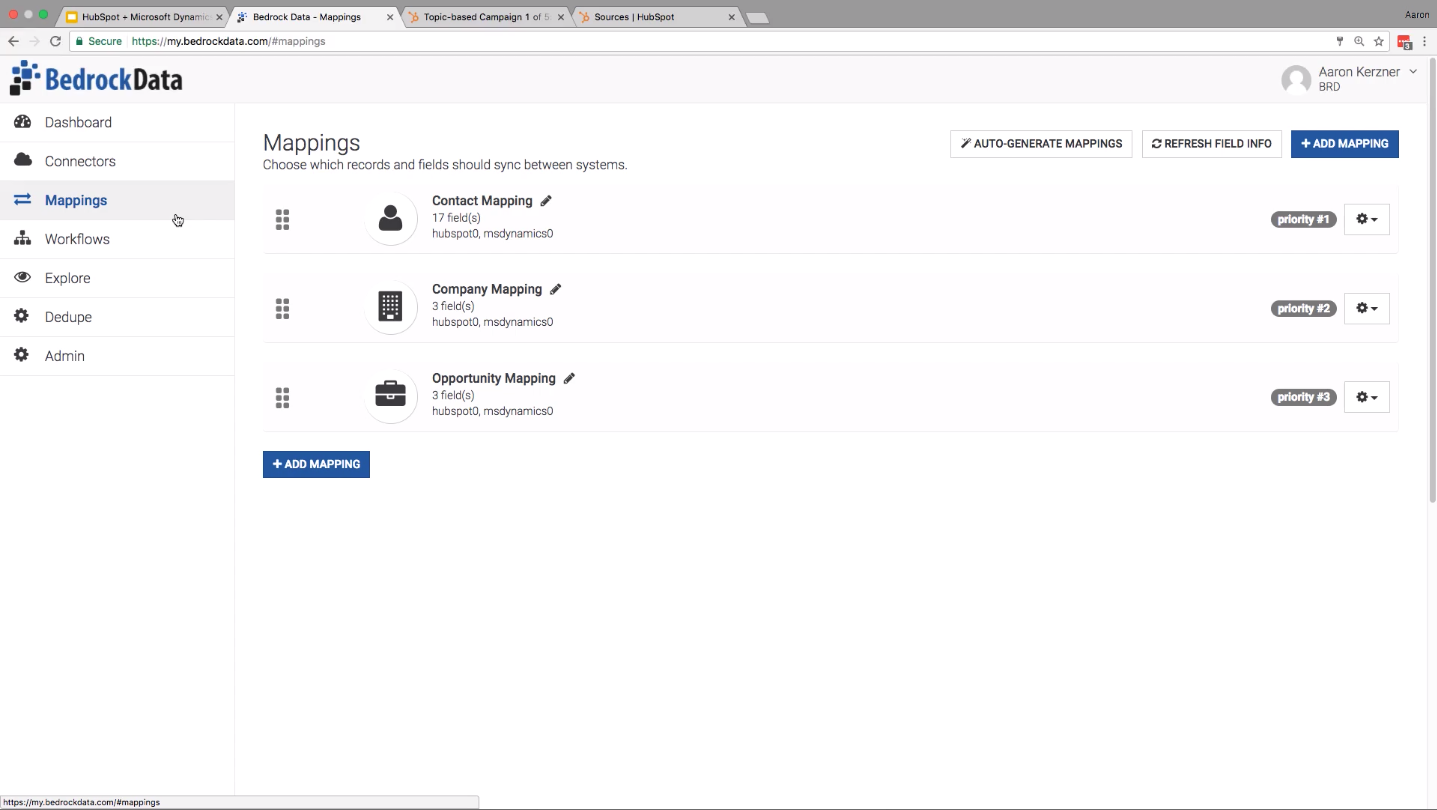Click the priority #2 badge

[x=1304, y=308]
